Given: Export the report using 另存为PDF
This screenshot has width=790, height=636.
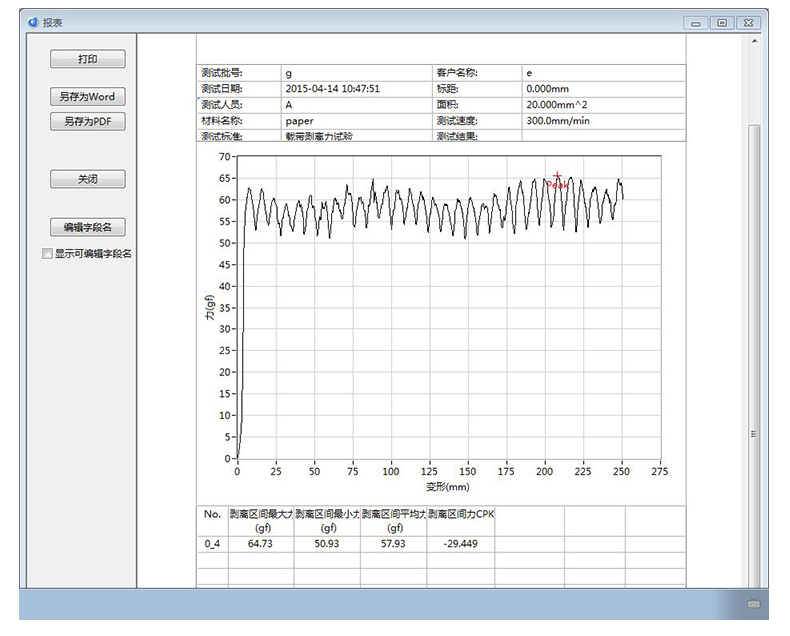Looking at the screenshot, I should [88, 121].
